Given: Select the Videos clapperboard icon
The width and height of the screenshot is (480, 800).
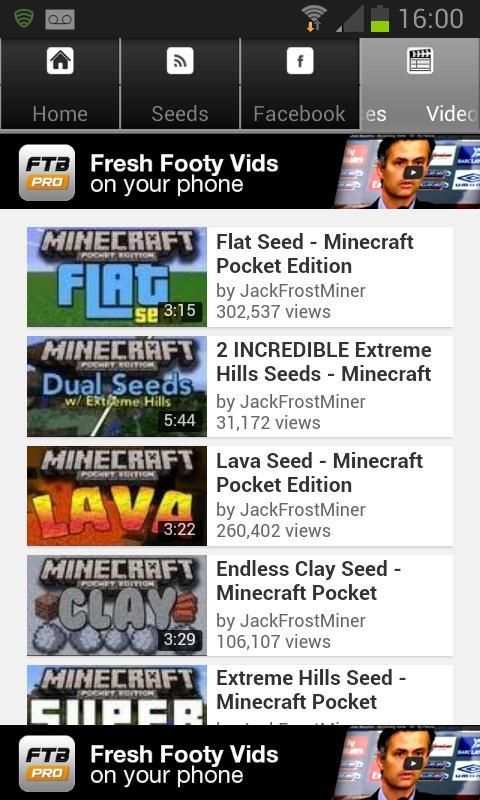Looking at the screenshot, I should (x=420, y=61).
